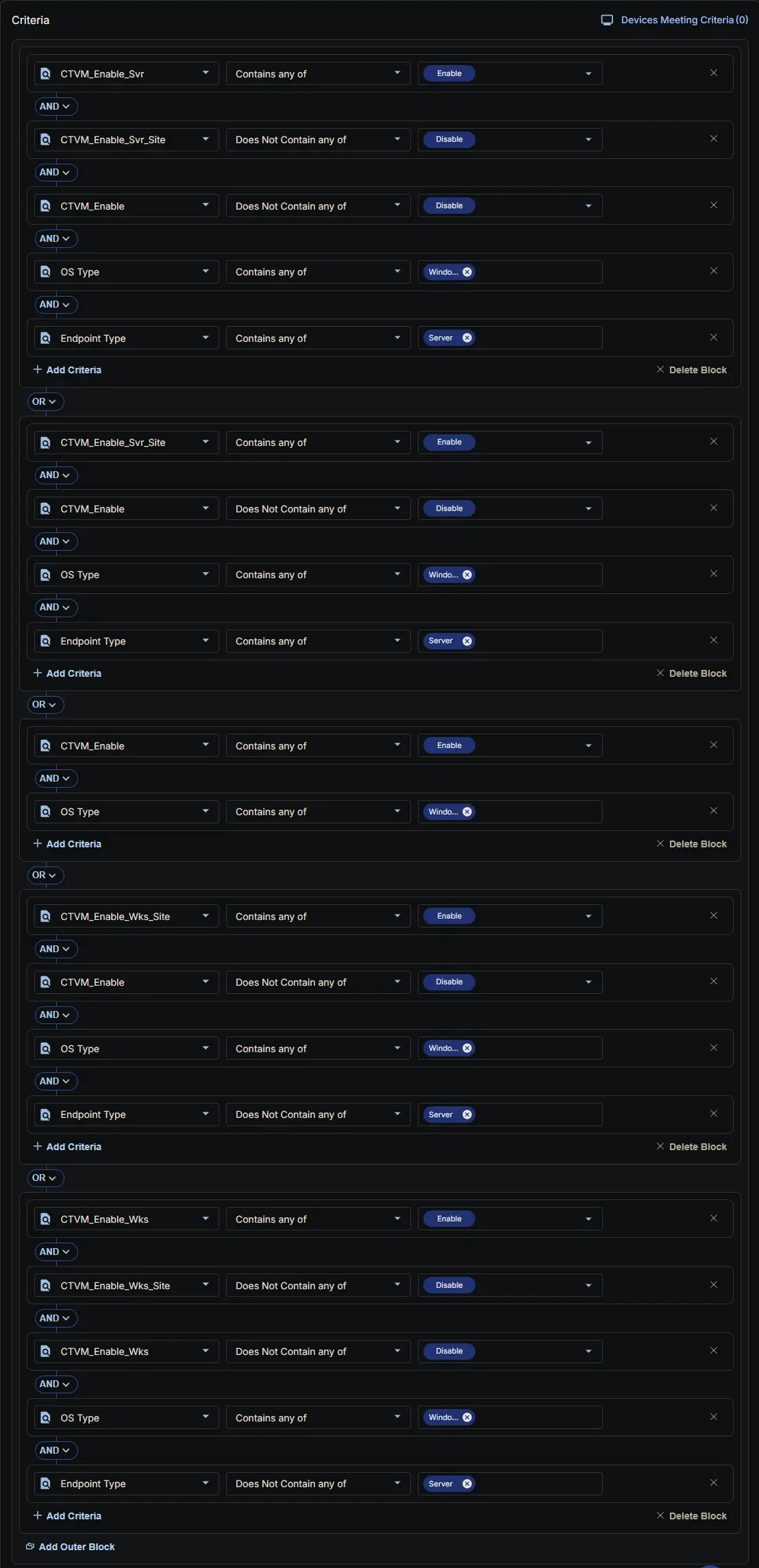The width and height of the screenshot is (759, 1568).
Task: Open the CTVM_Enable_Svr field dropdown
Action: [127, 73]
